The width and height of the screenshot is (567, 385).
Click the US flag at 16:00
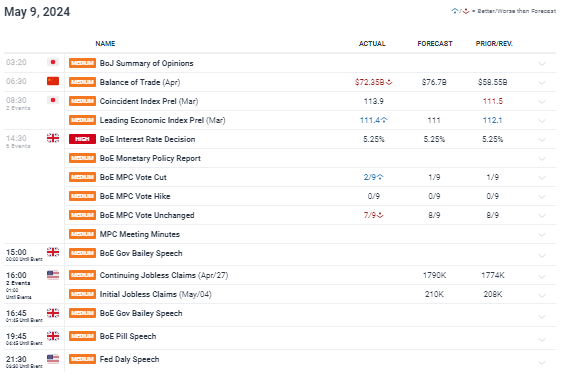(x=53, y=275)
